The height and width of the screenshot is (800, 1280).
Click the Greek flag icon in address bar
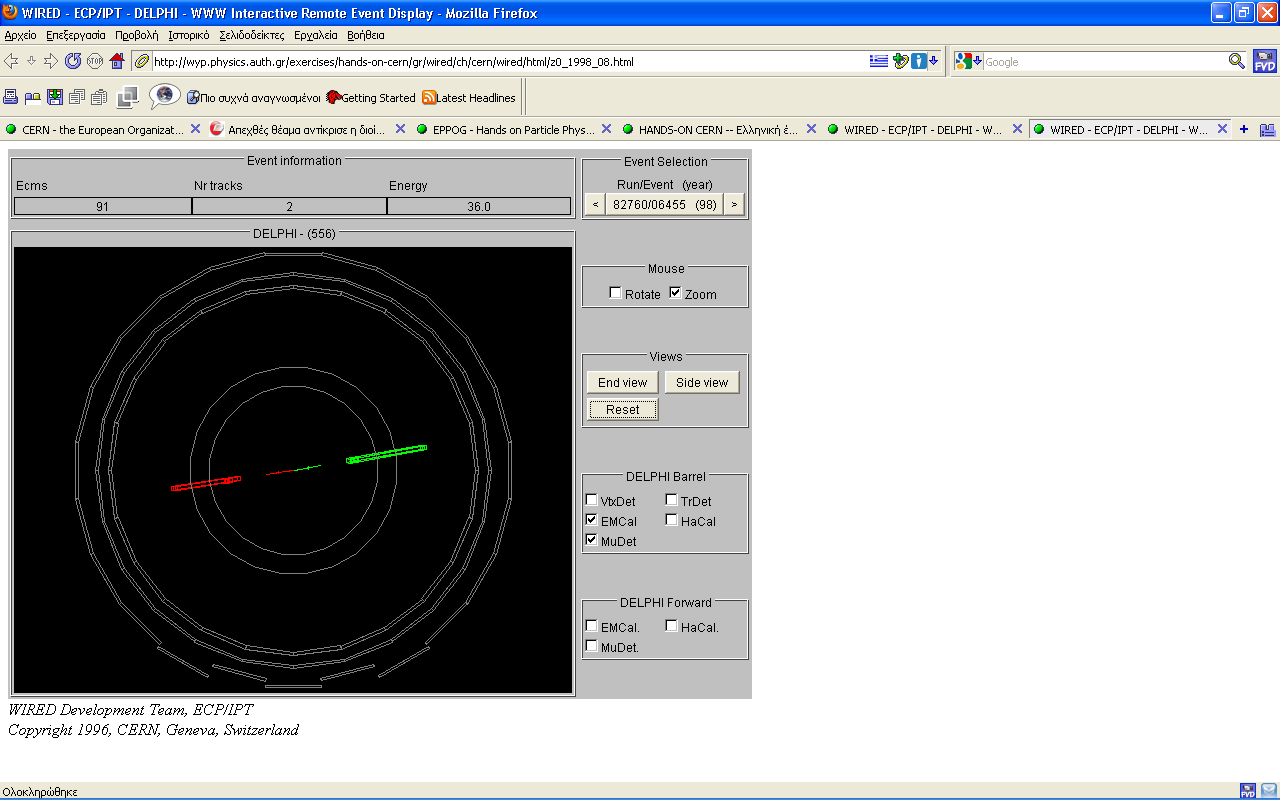(x=879, y=61)
